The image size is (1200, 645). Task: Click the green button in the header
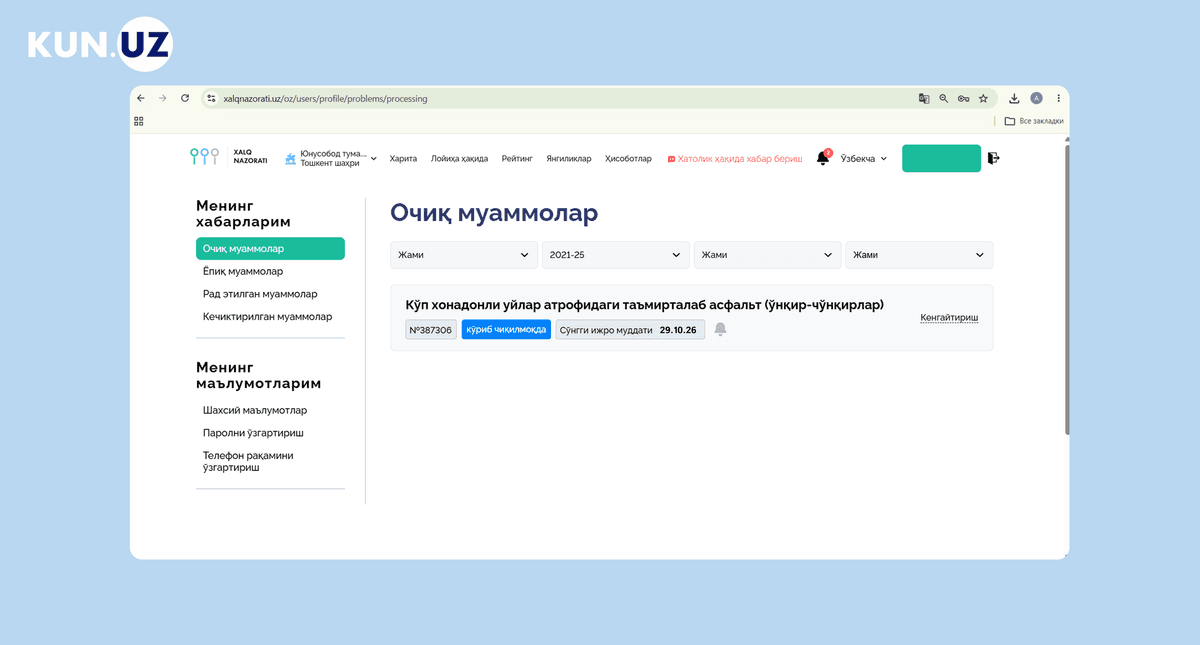tap(941, 158)
